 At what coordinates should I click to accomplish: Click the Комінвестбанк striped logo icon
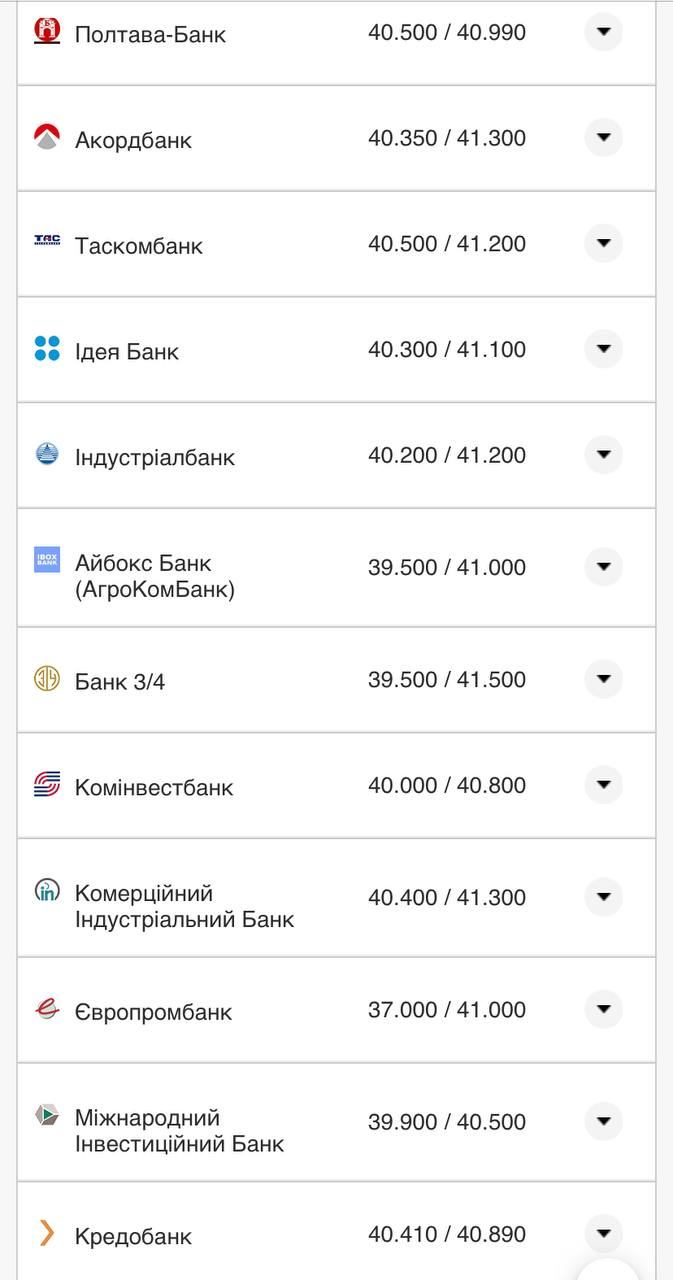47,785
